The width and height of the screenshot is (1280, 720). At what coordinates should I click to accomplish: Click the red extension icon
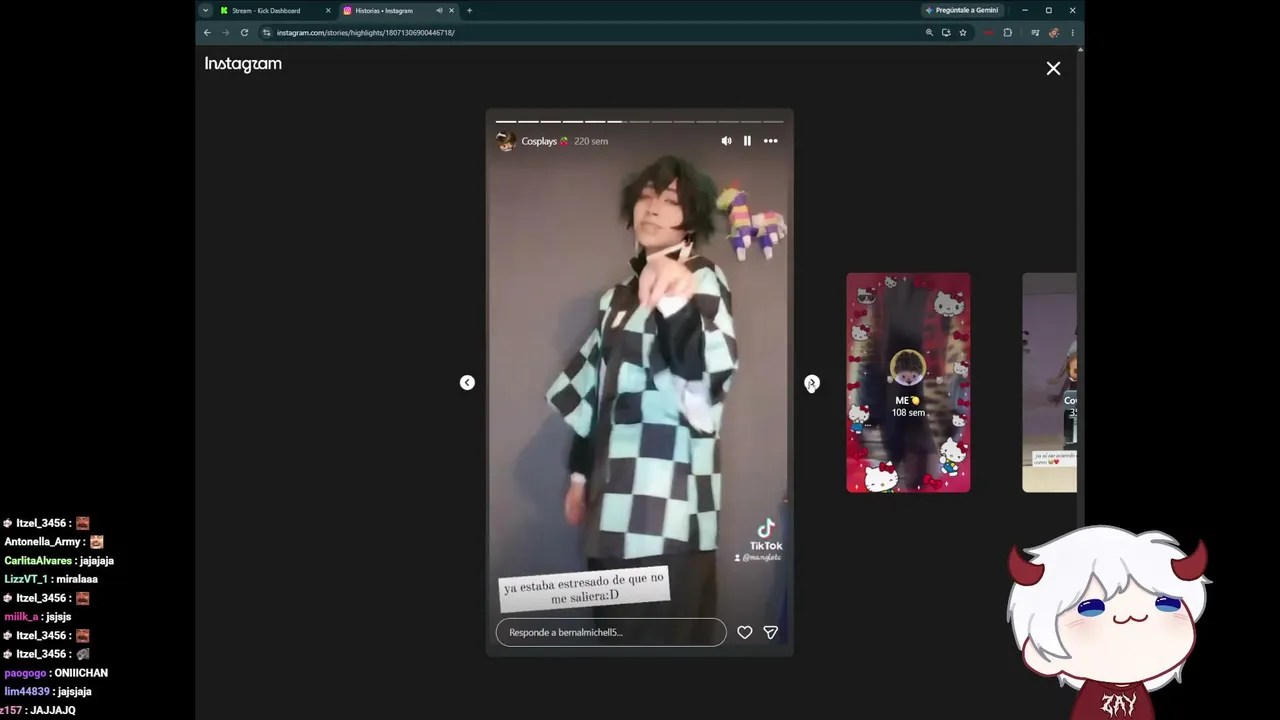[989, 33]
